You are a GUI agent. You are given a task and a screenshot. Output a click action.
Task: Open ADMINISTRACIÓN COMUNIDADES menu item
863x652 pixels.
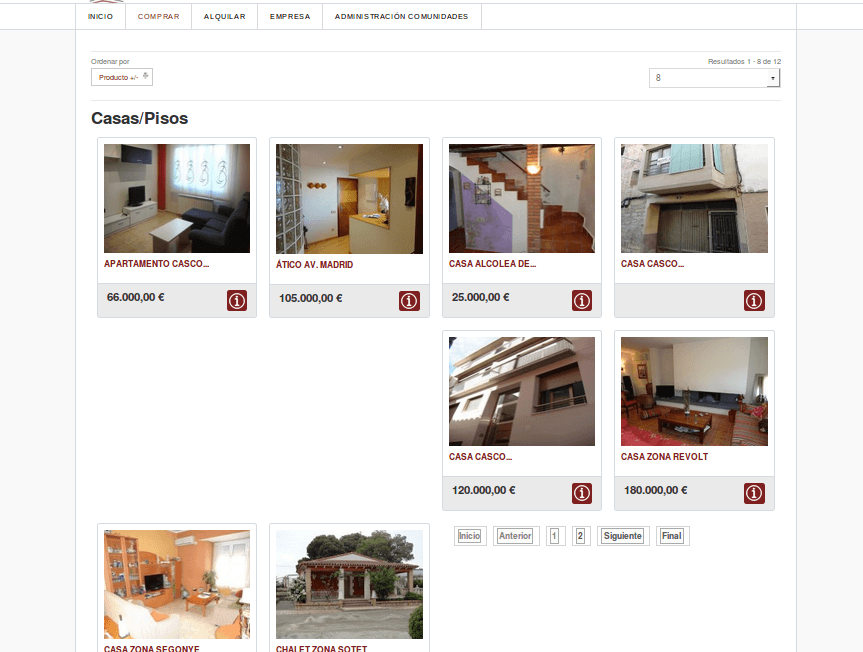tap(401, 17)
